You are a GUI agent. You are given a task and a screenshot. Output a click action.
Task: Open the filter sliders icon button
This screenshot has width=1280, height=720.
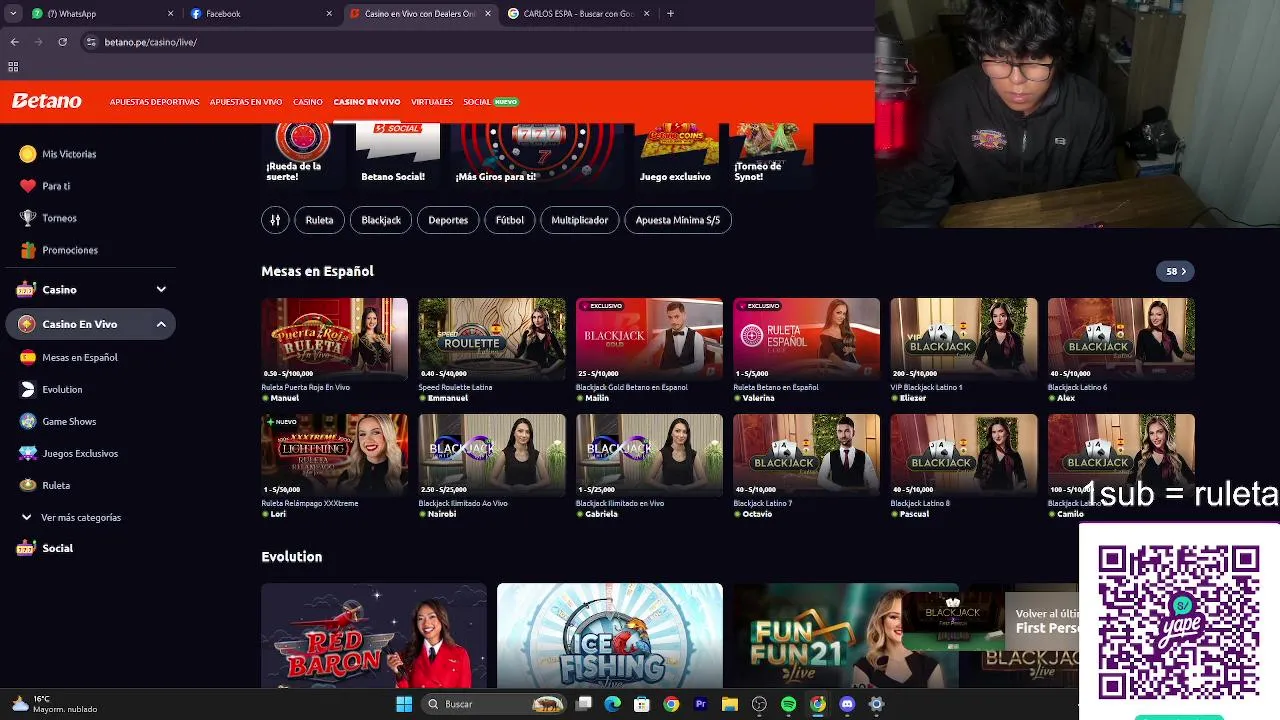(275, 220)
